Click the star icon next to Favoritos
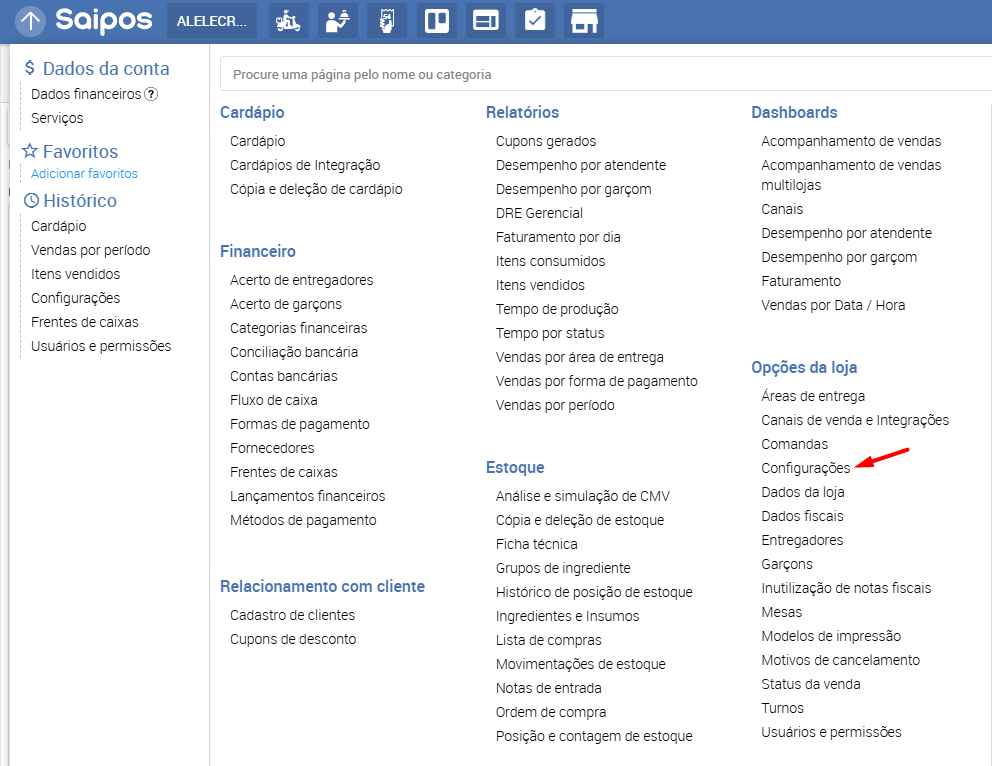 click(x=30, y=152)
